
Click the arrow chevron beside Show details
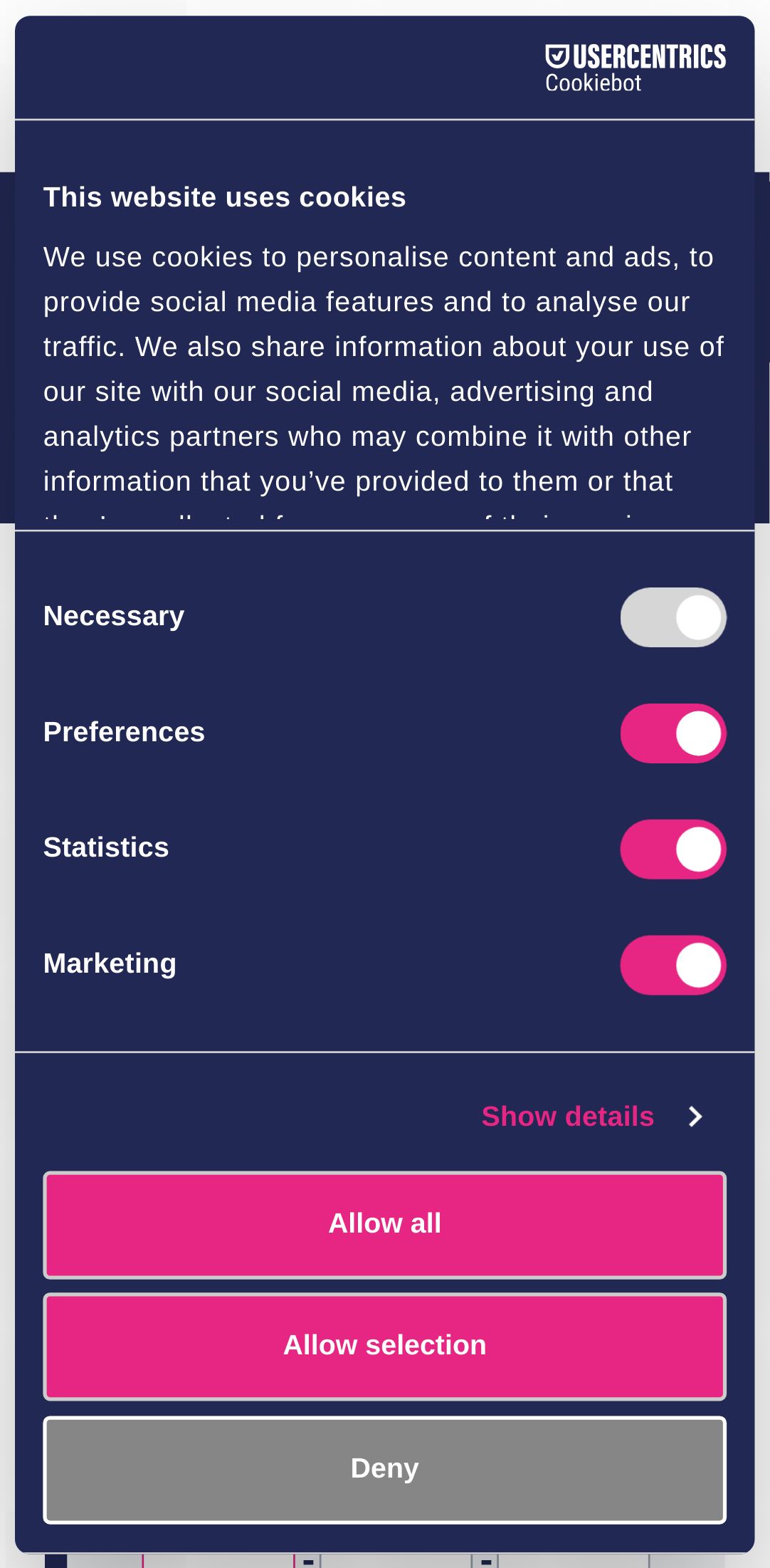pos(695,1117)
